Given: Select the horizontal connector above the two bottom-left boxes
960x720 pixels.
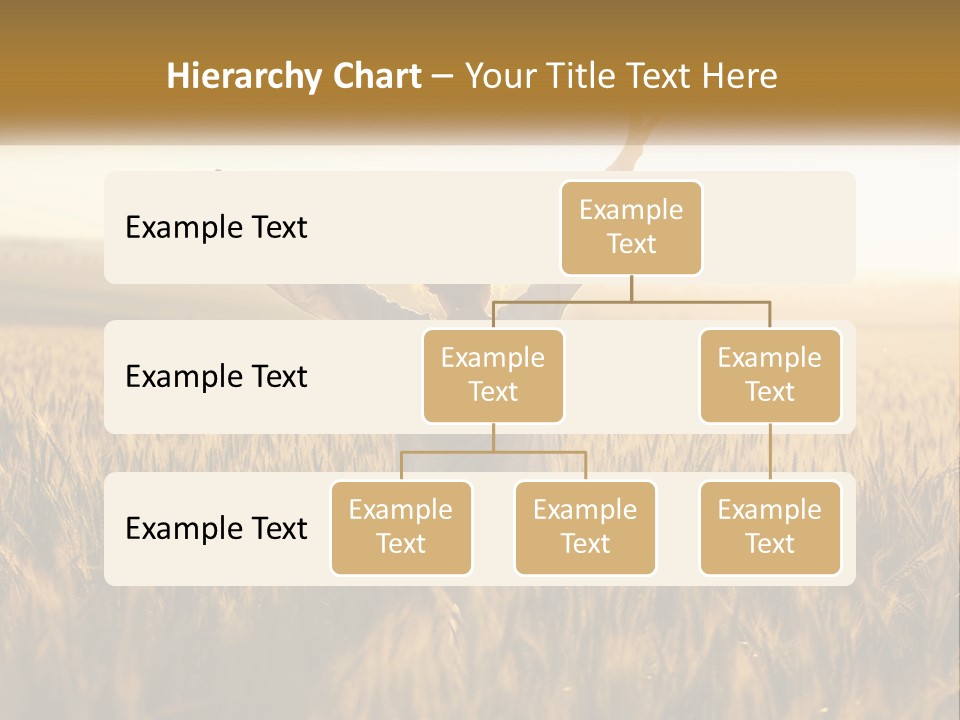Looking at the screenshot, I should click(493, 452).
